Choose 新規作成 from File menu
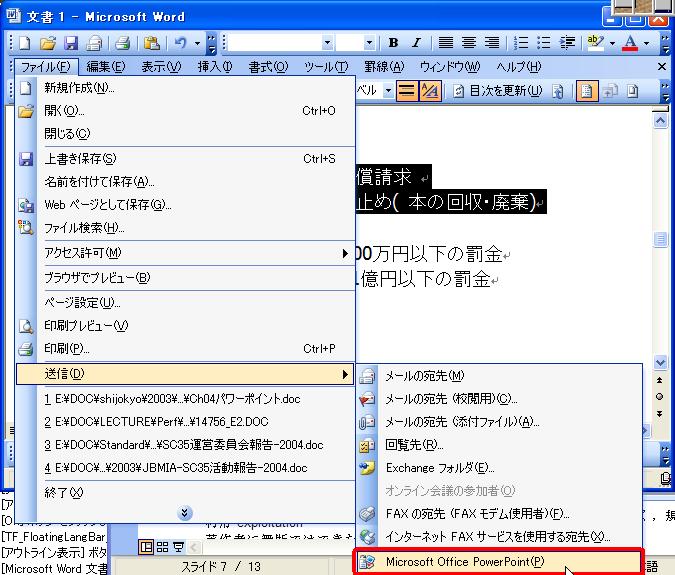Screen dimensions: 675x575 click(185, 88)
